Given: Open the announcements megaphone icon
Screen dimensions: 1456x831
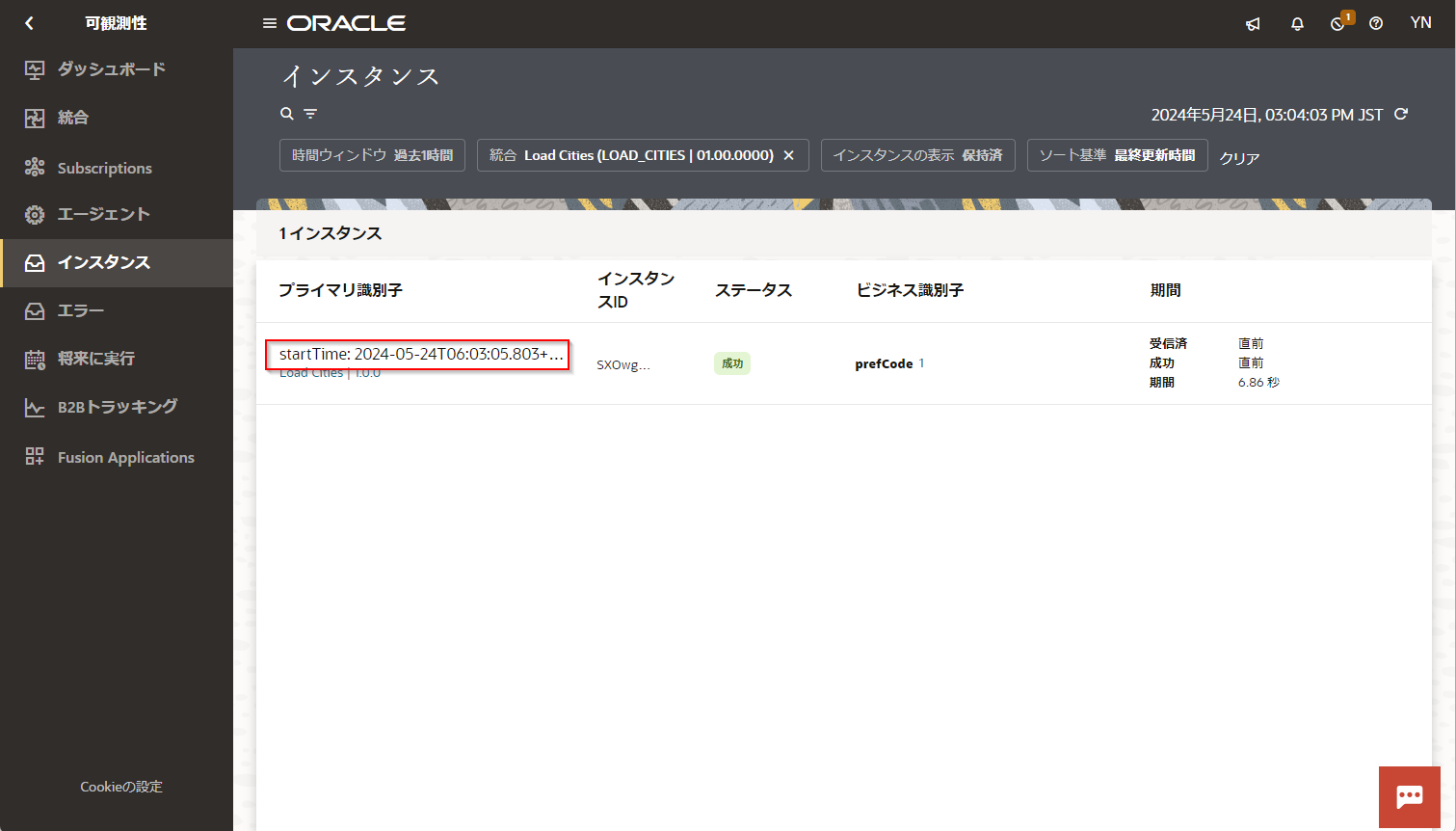Looking at the screenshot, I should (1253, 24).
